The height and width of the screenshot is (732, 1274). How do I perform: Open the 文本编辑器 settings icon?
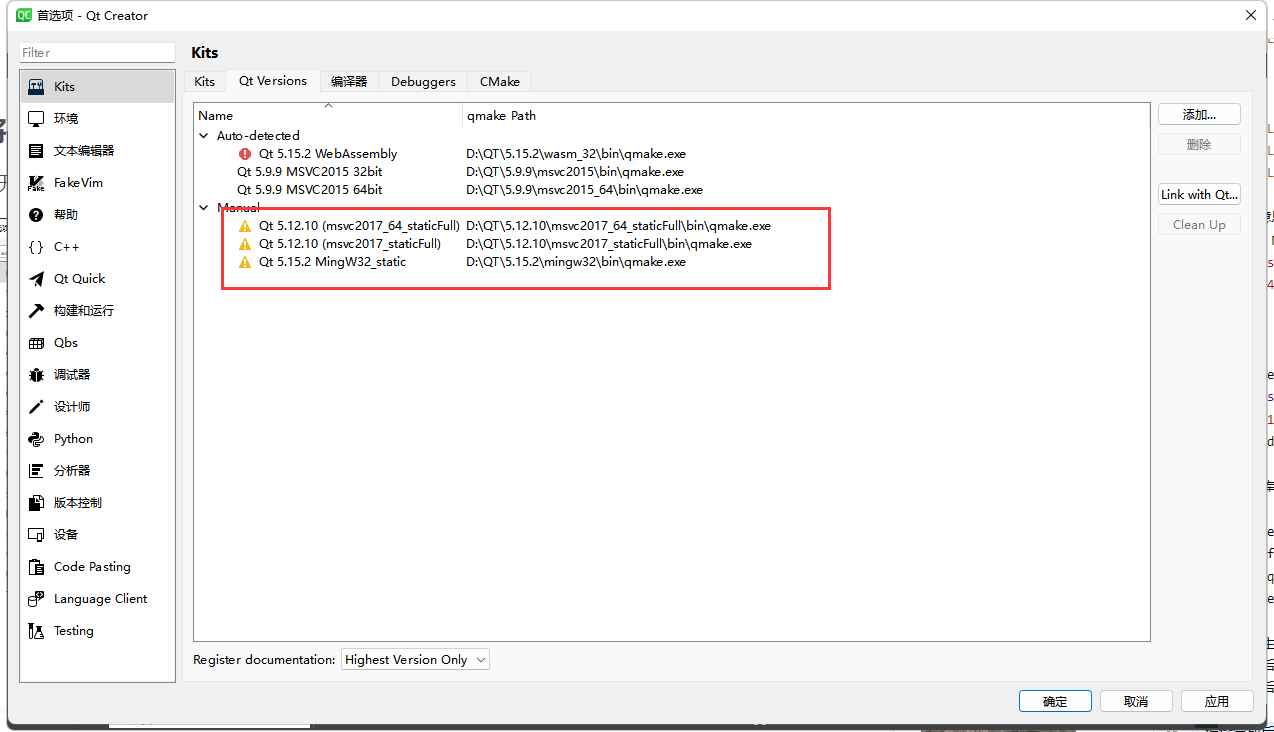pyautogui.click(x=36, y=151)
